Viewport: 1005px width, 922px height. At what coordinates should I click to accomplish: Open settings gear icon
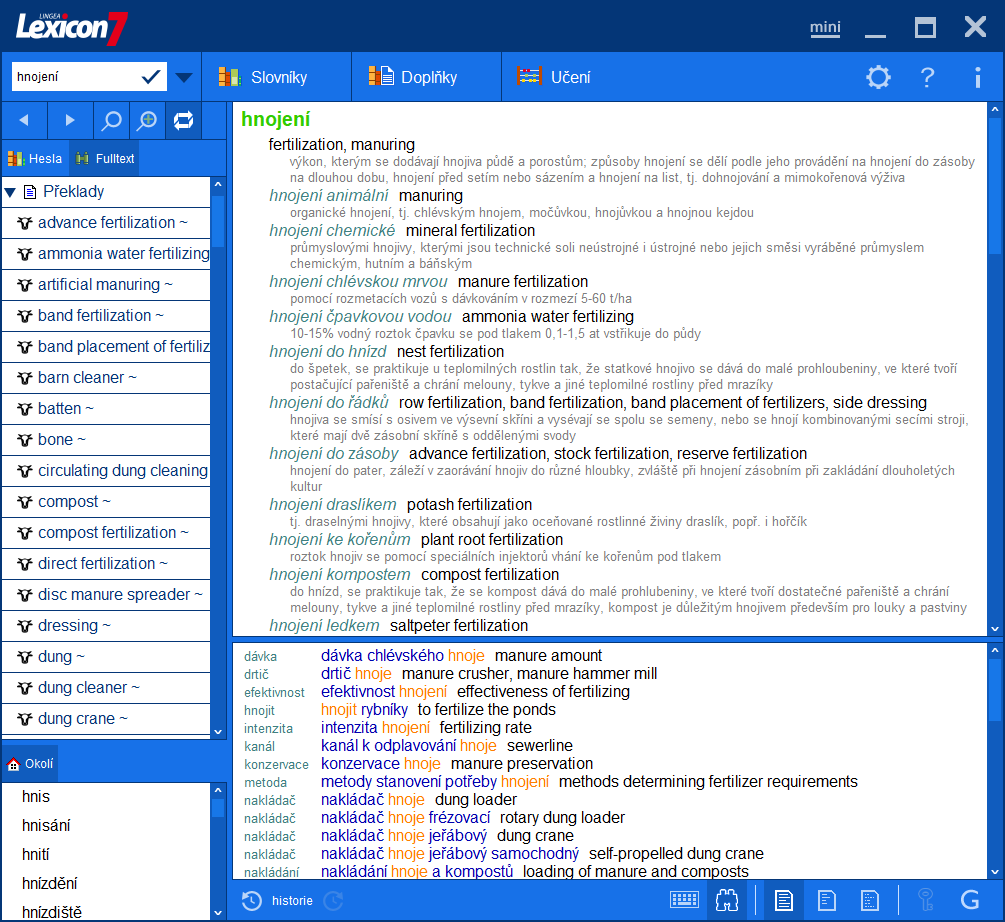pyautogui.click(x=878, y=78)
